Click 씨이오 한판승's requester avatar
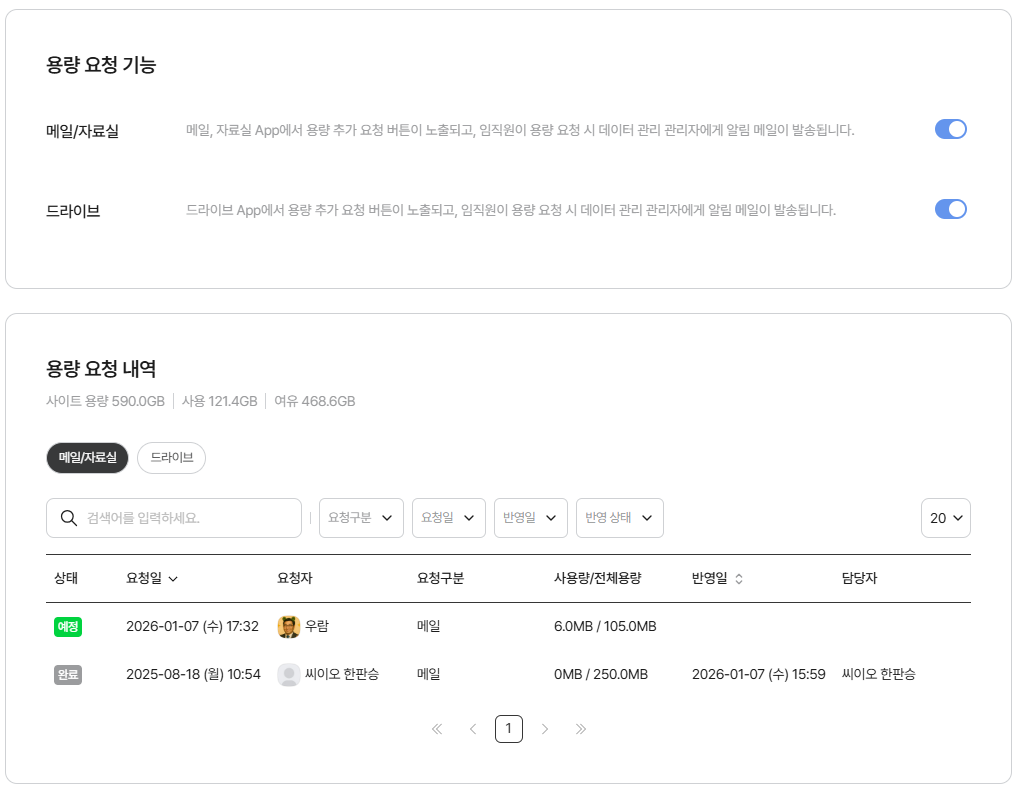This screenshot has width=1020, height=790. (289, 675)
